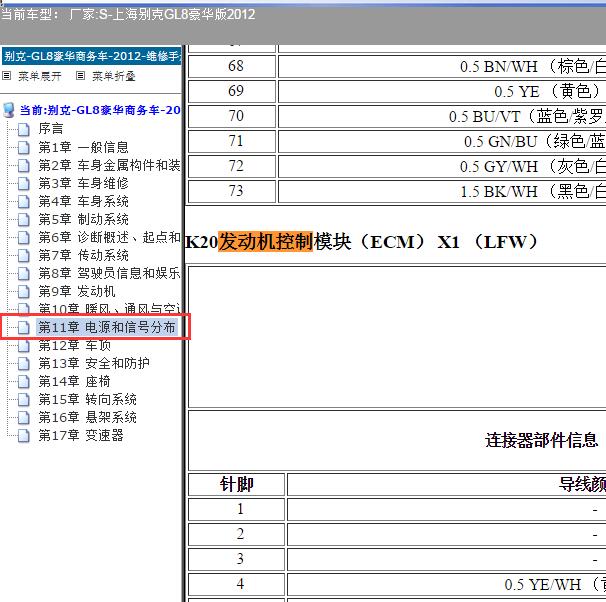Image resolution: width=606 pixels, height=602 pixels.
Task: Click the 连接器部件信息 table title
Action: click(542, 440)
